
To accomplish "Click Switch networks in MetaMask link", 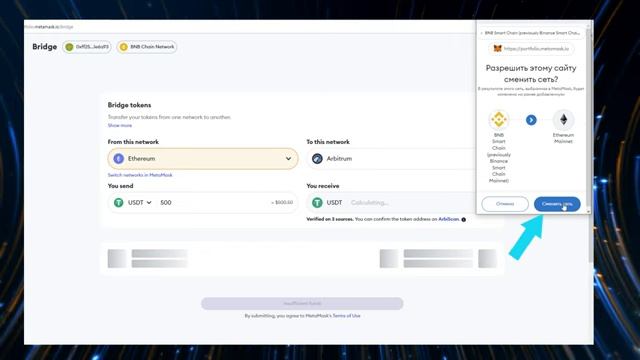I will pos(140,175).
